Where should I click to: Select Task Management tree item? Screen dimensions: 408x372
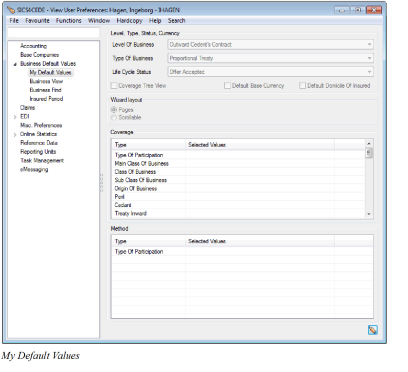click(x=42, y=161)
